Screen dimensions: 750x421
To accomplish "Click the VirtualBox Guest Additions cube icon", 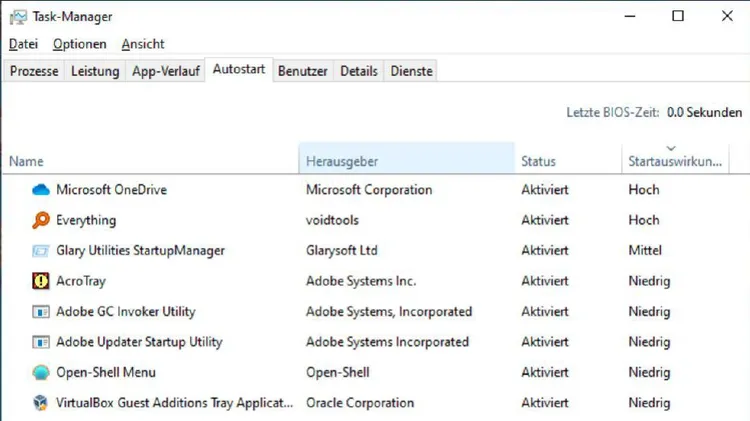I will 41,403.
